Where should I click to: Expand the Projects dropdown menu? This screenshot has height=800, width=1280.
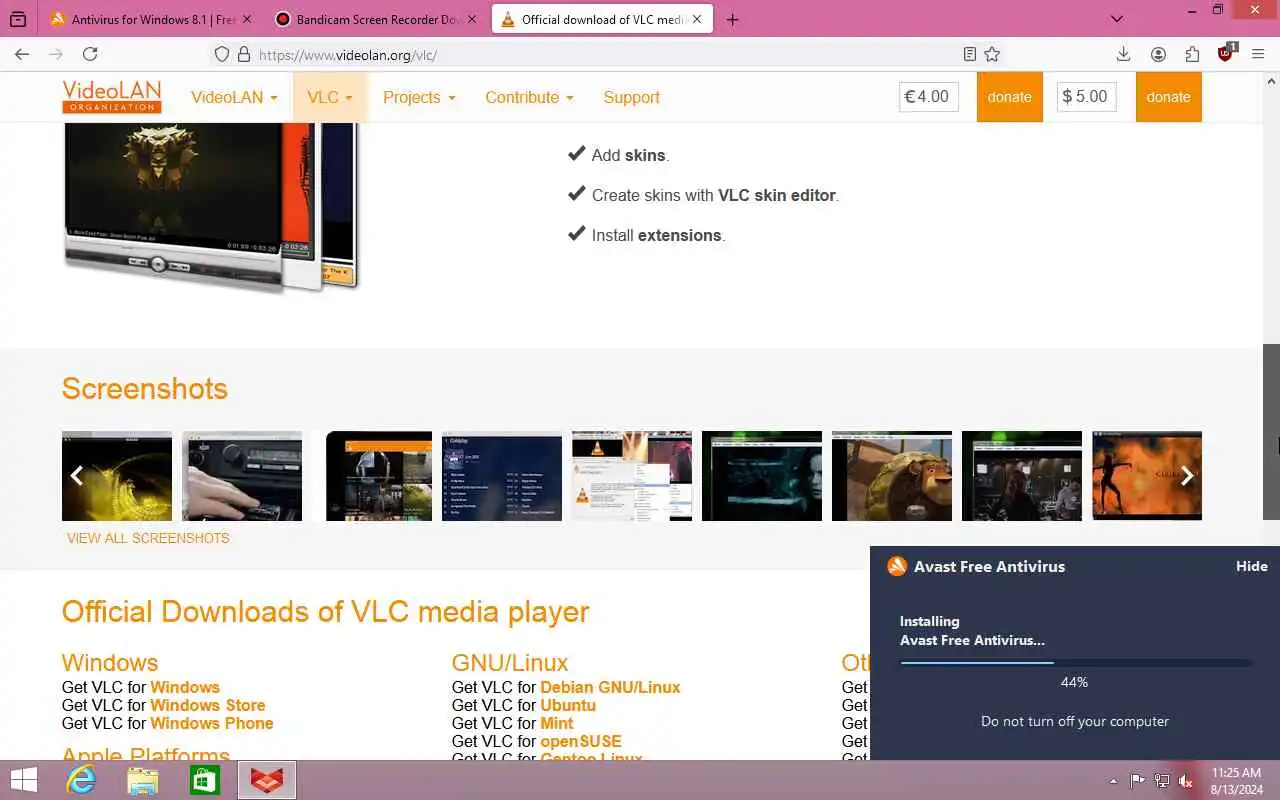(x=419, y=97)
